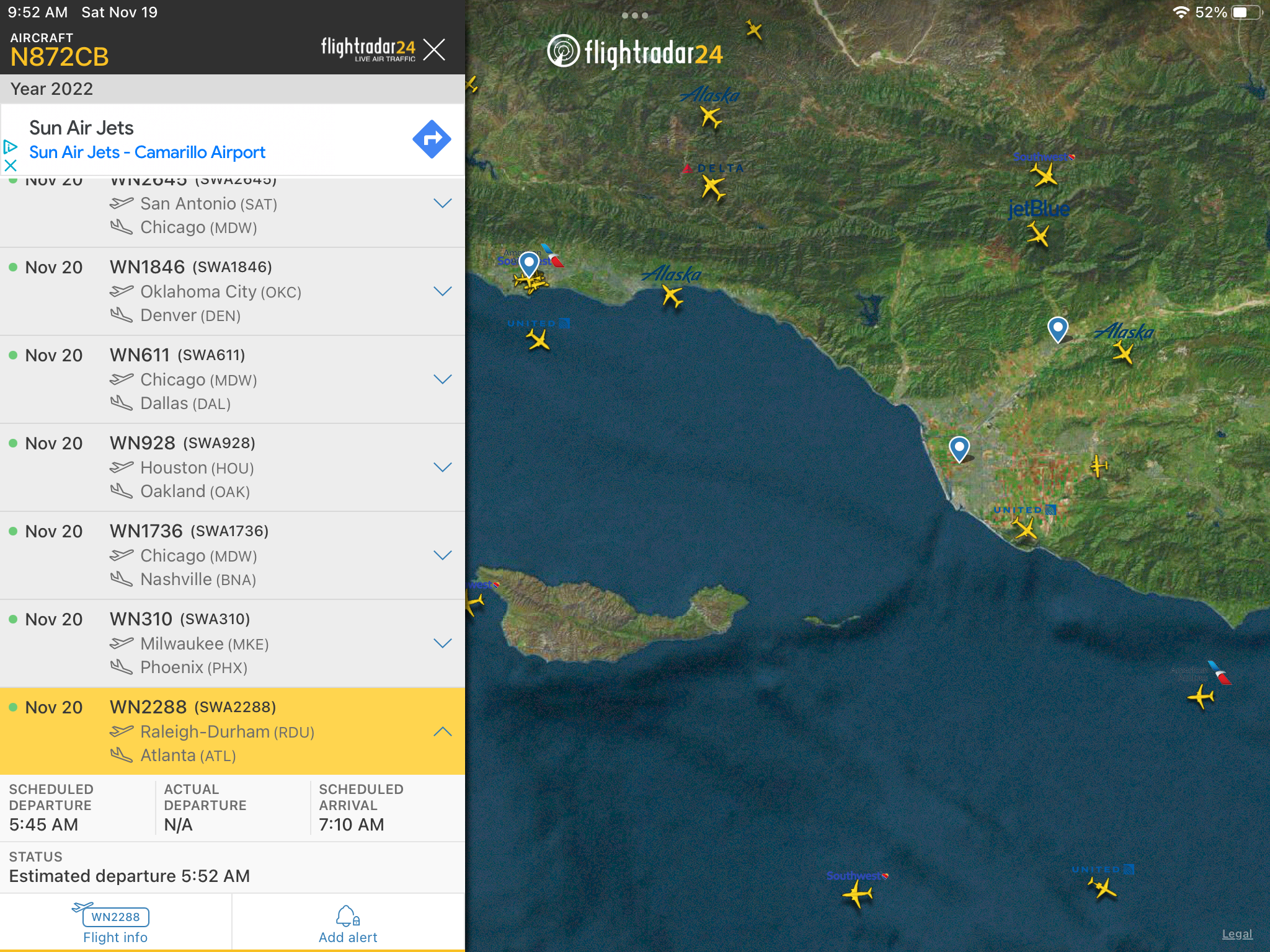1270x952 pixels.
Task: Tap the airport pin next to the Alaska plane inland
Action: [x=1057, y=329]
